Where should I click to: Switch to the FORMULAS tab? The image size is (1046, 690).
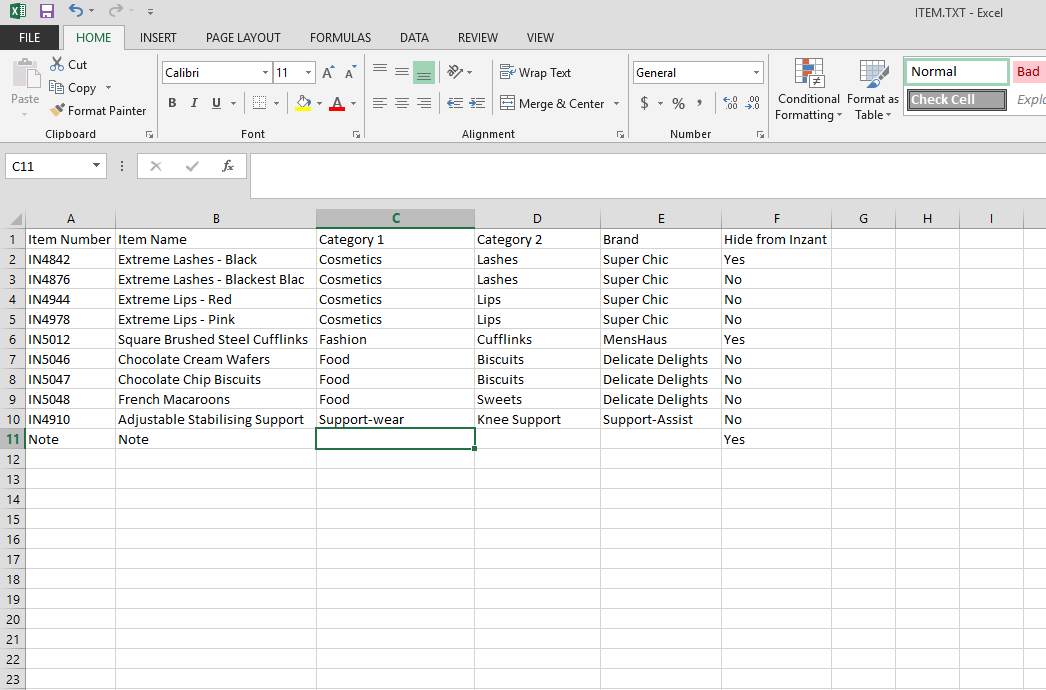pos(340,37)
